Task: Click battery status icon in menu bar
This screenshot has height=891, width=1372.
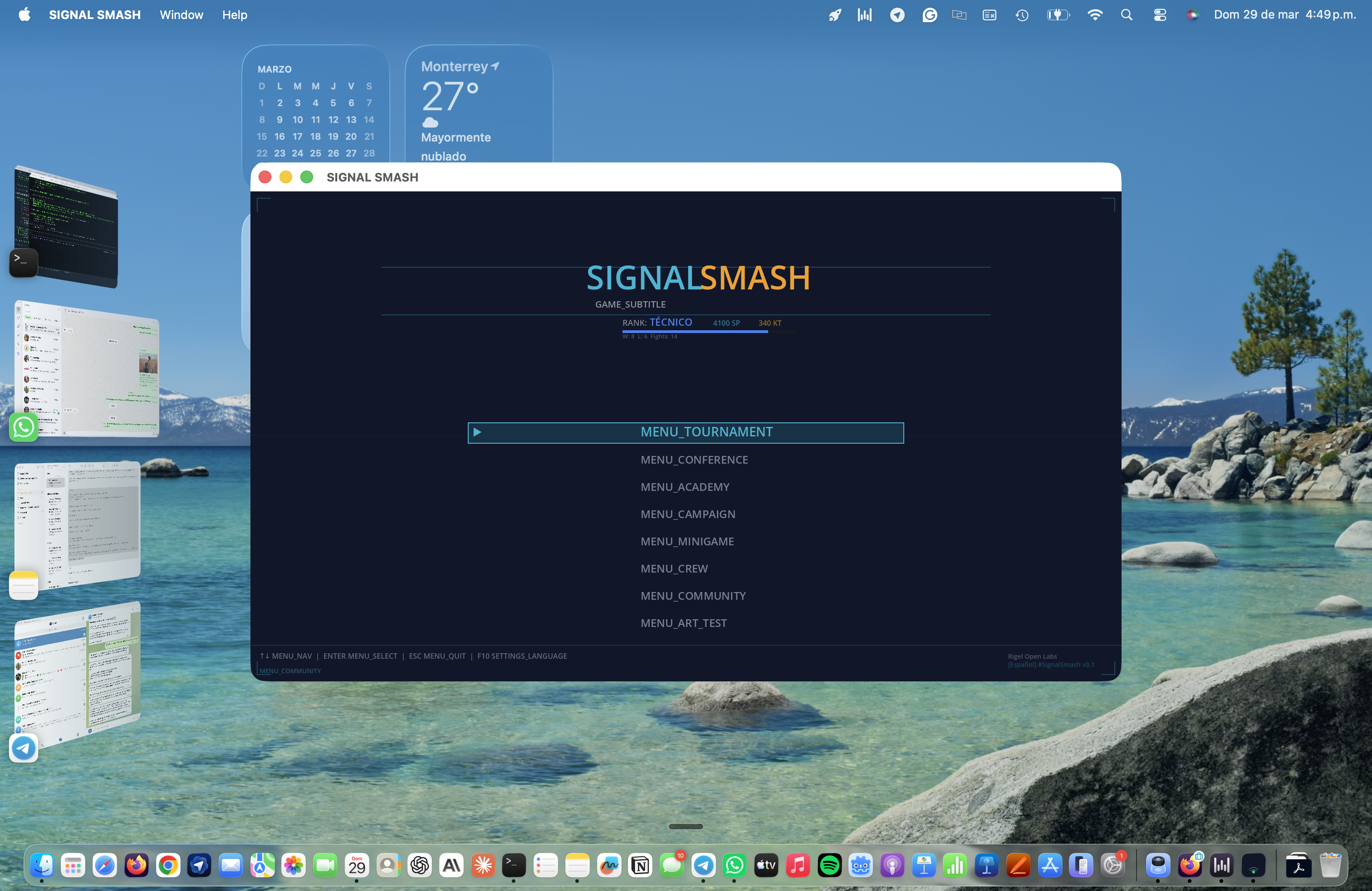Action: [x=1058, y=15]
